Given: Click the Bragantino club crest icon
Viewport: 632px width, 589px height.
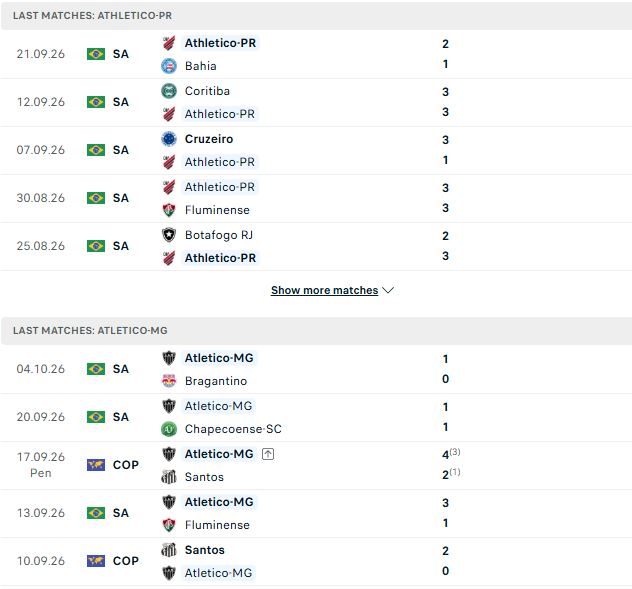Looking at the screenshot, I should 169,381.
